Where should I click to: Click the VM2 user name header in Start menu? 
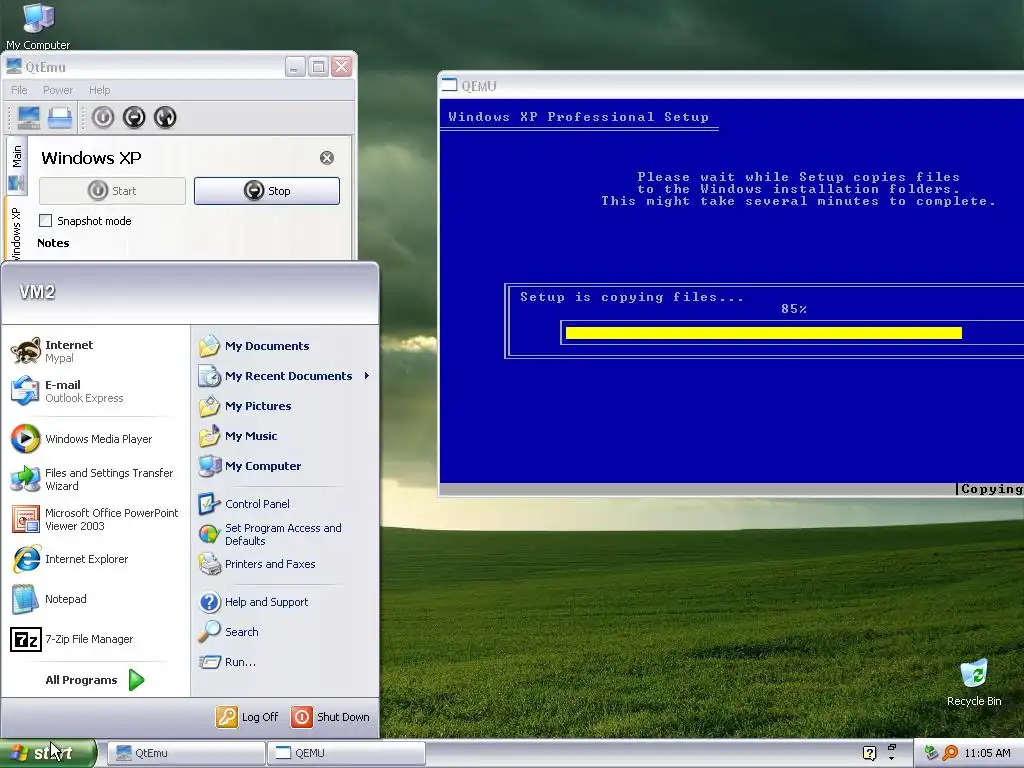[x=37, y=292]
